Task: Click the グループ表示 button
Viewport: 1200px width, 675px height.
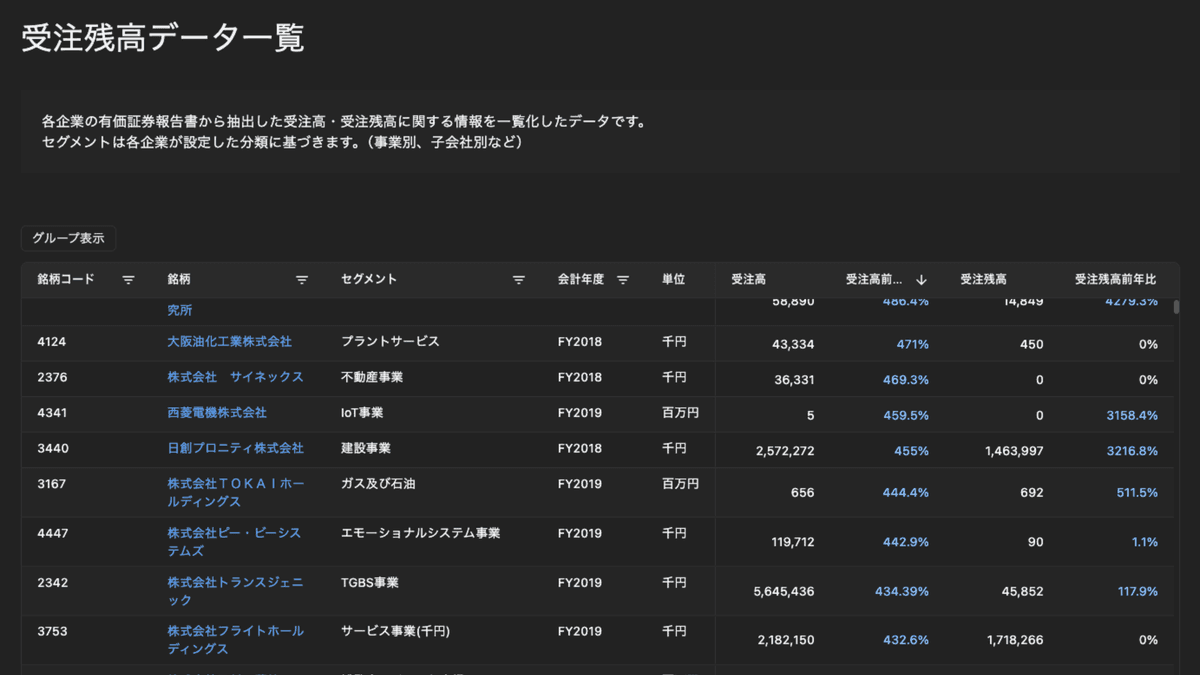Action: 68,238
